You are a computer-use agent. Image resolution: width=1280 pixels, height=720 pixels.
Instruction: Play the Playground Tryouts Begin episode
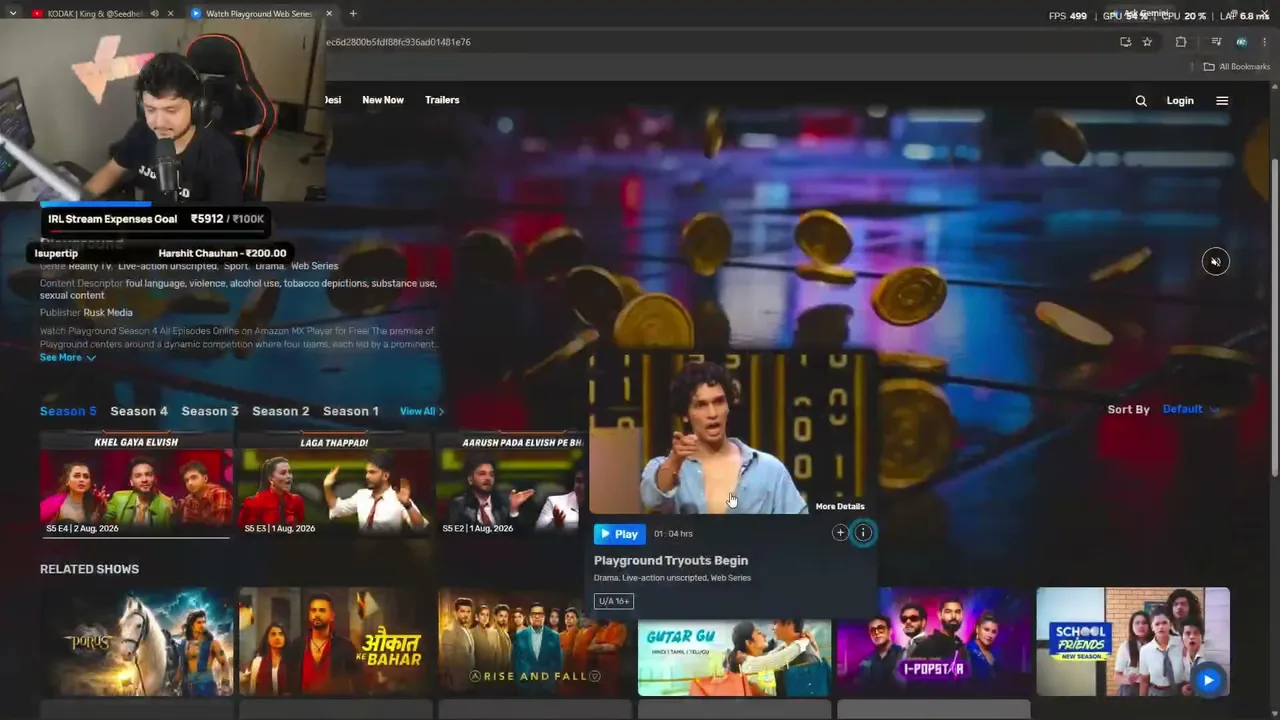(619, 534)
